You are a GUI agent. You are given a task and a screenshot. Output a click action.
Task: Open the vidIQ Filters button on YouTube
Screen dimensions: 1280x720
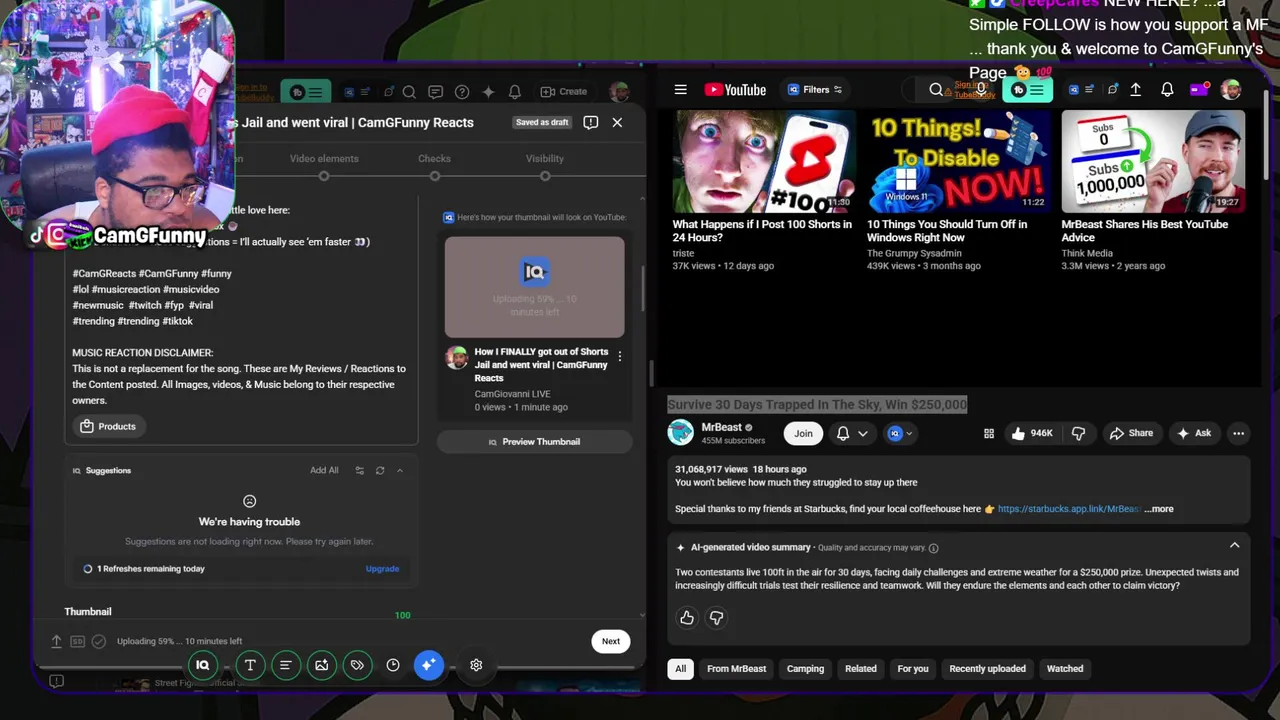(814, 89)
